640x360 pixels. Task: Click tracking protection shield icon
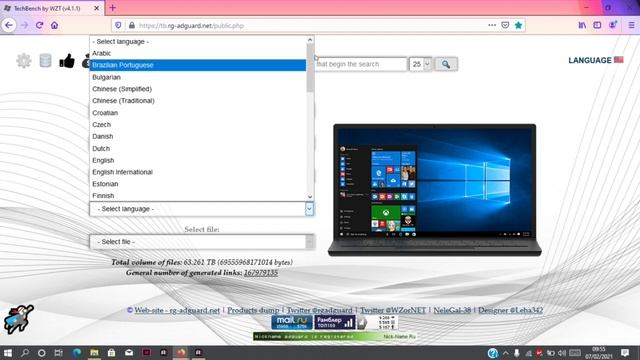click(118, 25)
